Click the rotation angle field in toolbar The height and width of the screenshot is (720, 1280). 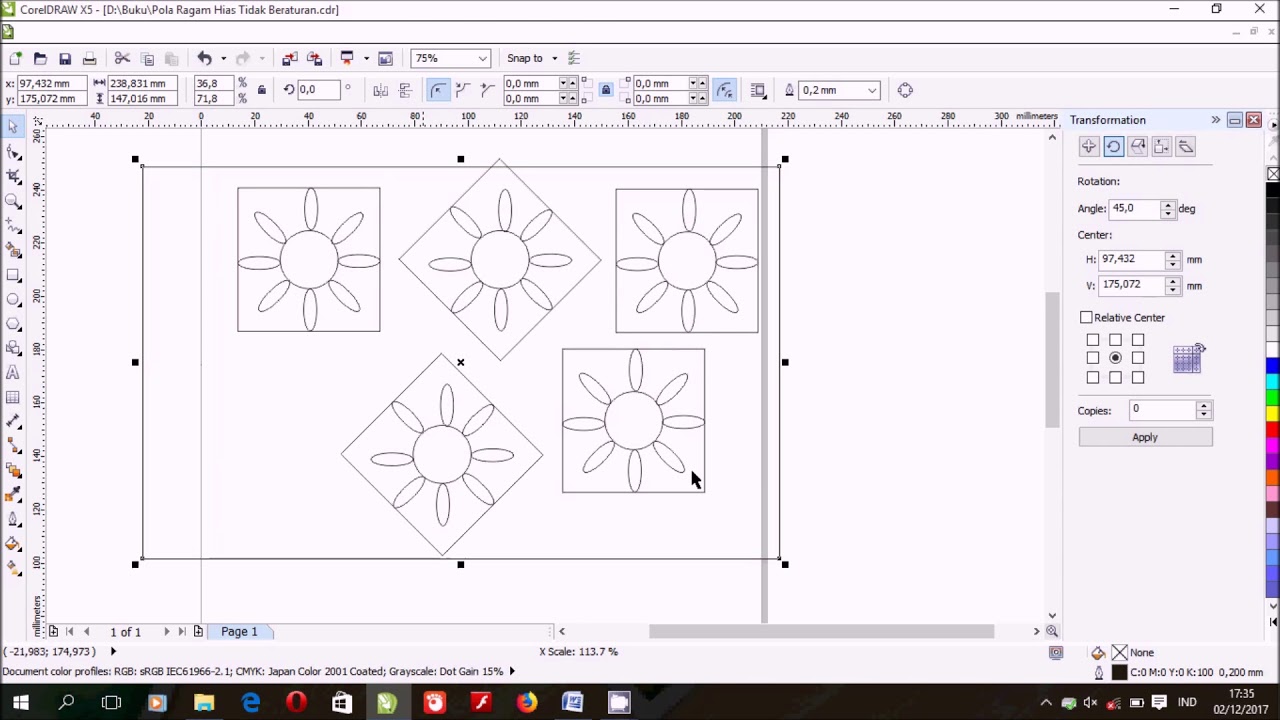[x=318, y=90]
